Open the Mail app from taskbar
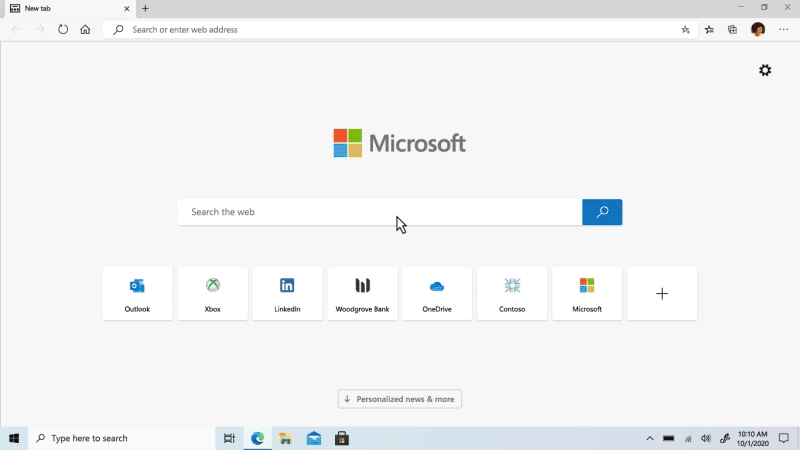The height and width of the screenshot is (450, 800). 314,438
